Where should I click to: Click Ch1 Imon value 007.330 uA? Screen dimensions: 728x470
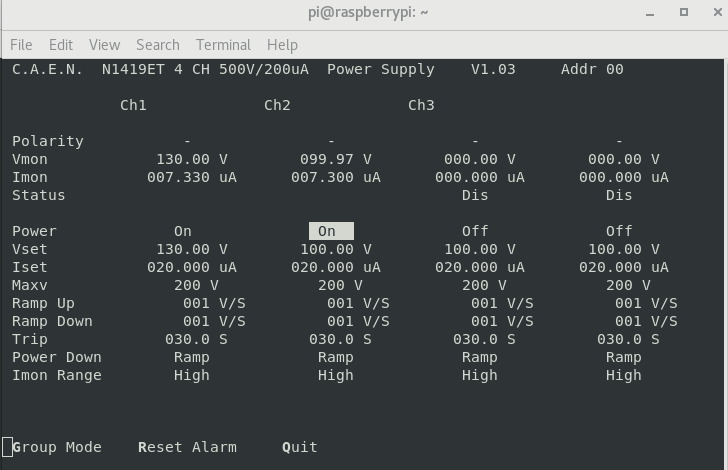pyautogui.click(x=192, y=177)
